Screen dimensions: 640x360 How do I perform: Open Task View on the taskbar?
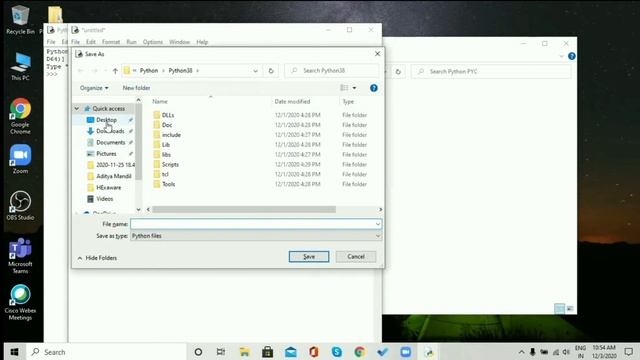[x=221, y=352]
